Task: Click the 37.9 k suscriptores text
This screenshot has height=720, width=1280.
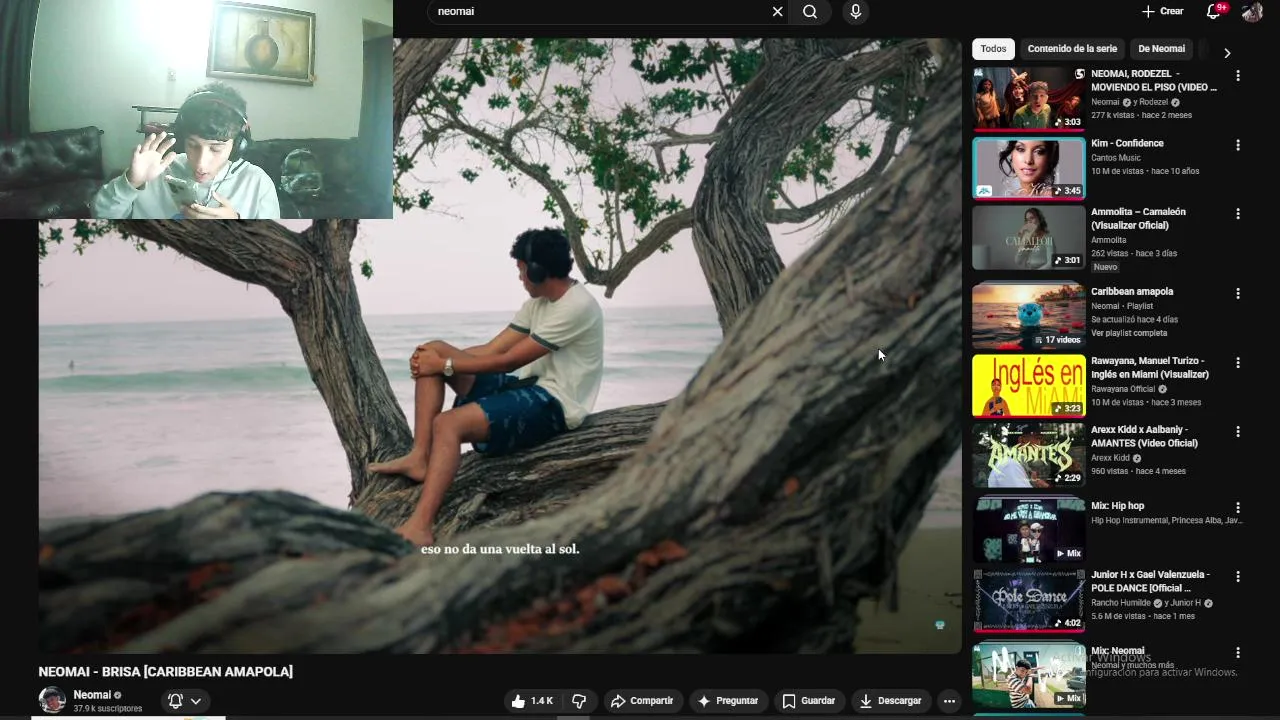Action: [107, 708]
